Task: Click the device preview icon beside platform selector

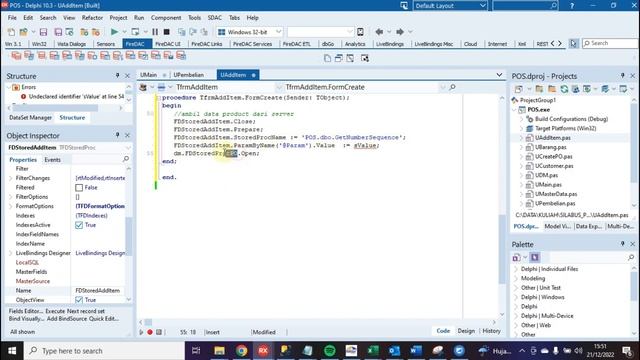Action: pyautogui.click(x=360, y=32)
